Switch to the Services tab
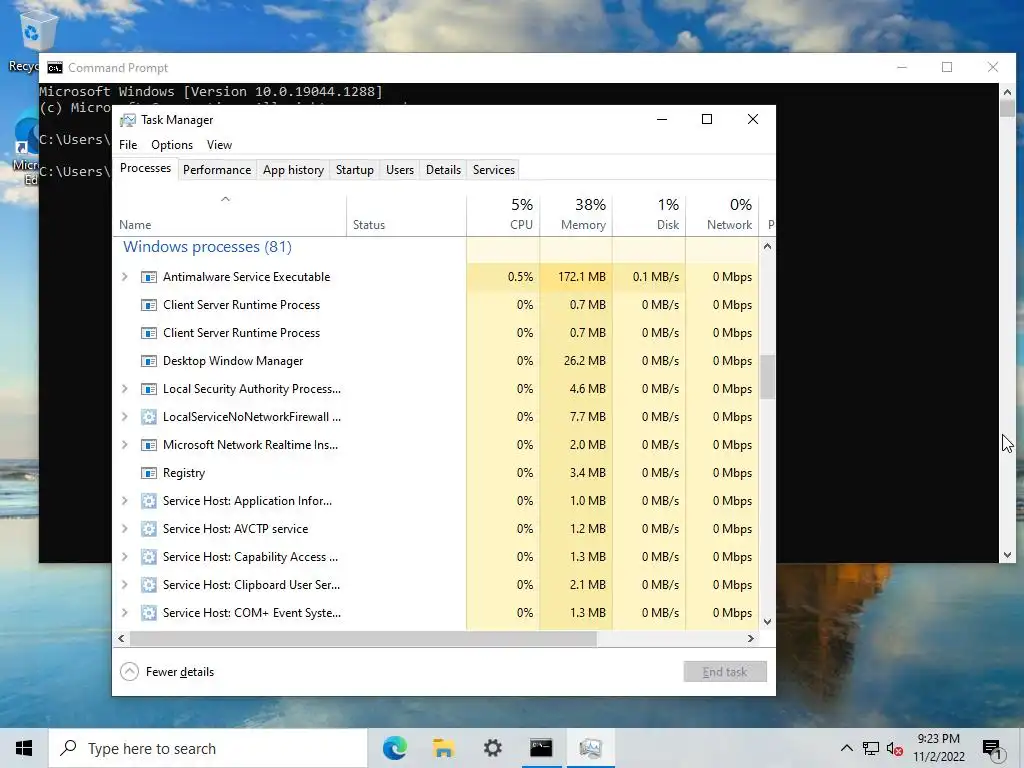The height and width of the screenshot is (768, 1024). tap(494, 170)
